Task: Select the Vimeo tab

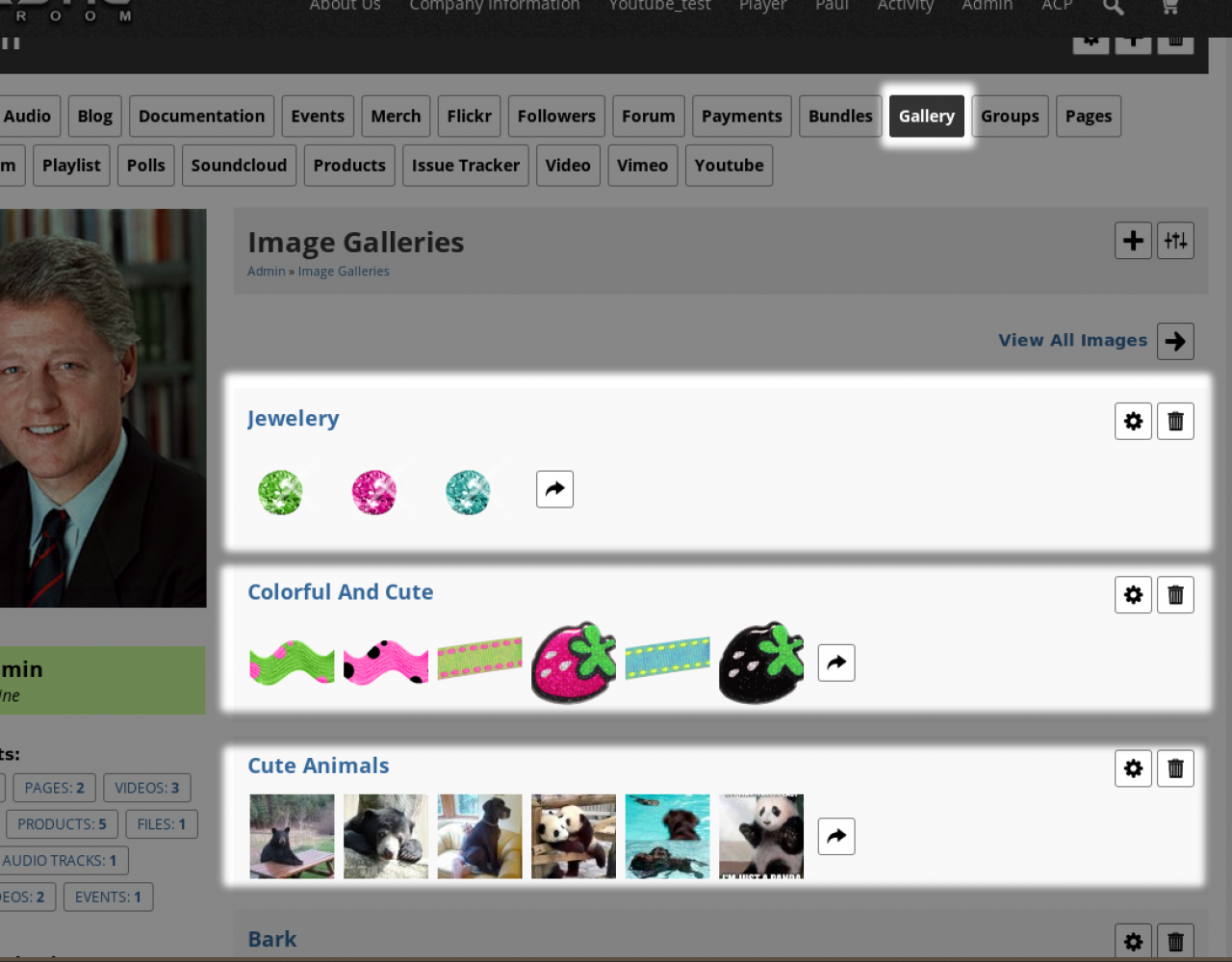Action: (x=642, y=166)
